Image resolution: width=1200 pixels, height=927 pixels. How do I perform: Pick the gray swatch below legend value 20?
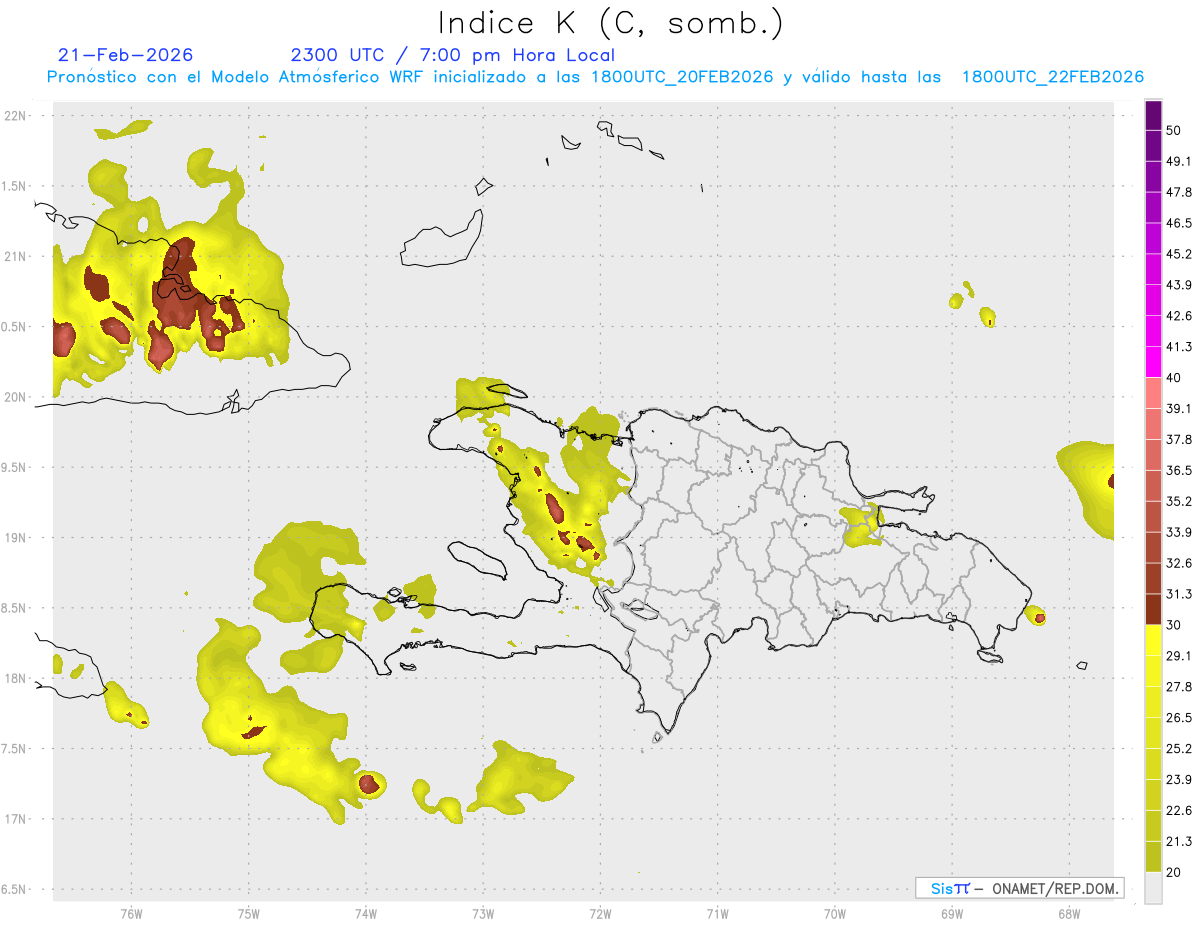tap(1154, 887)
